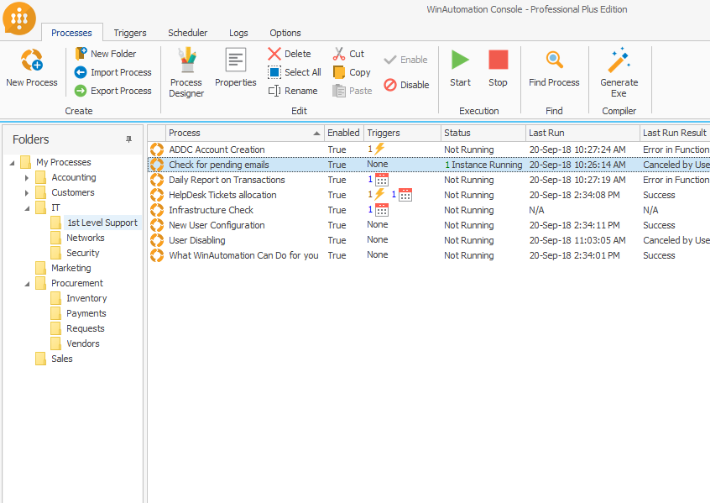Select the ADDC Account Creation process
Screen dimensions: 710x503
216,149
